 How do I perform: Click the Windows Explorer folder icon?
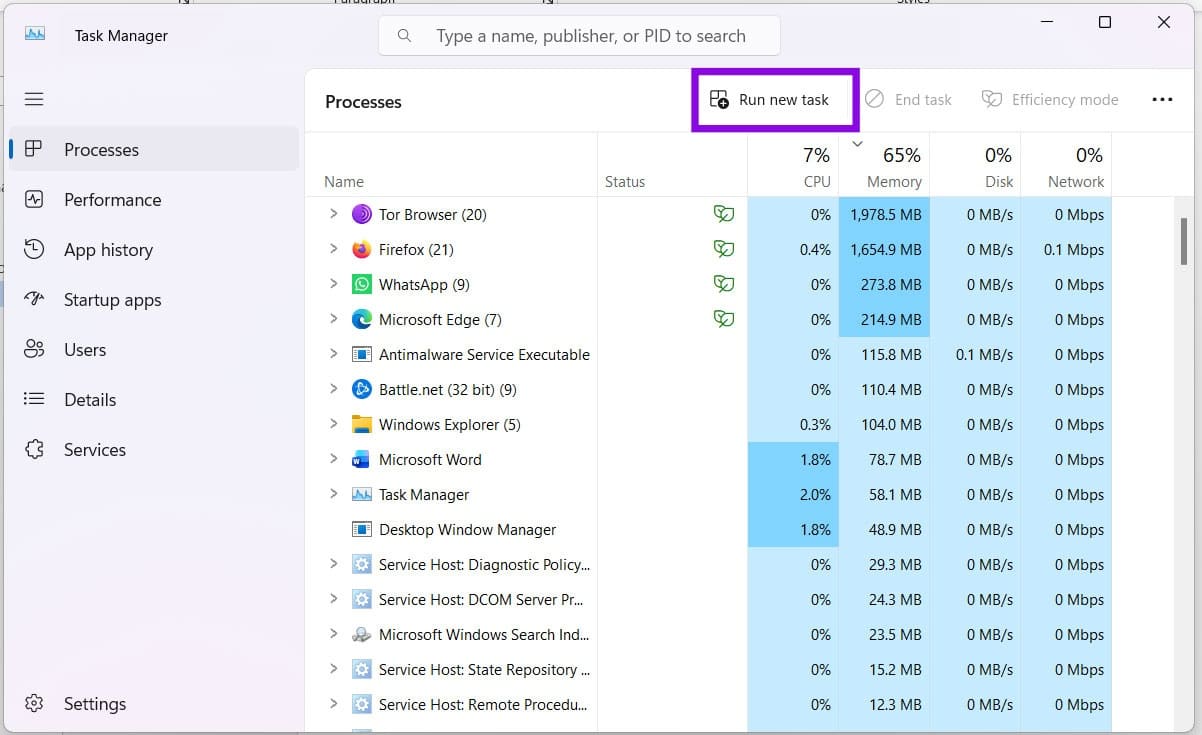click(x=362, y=424)
